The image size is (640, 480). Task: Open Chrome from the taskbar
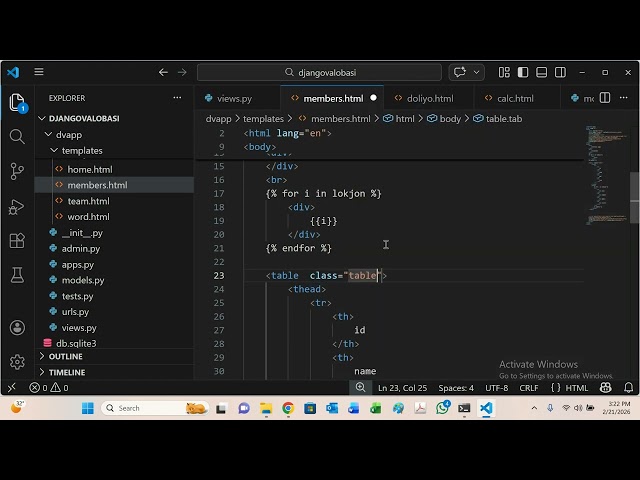(x=288, y=408)
